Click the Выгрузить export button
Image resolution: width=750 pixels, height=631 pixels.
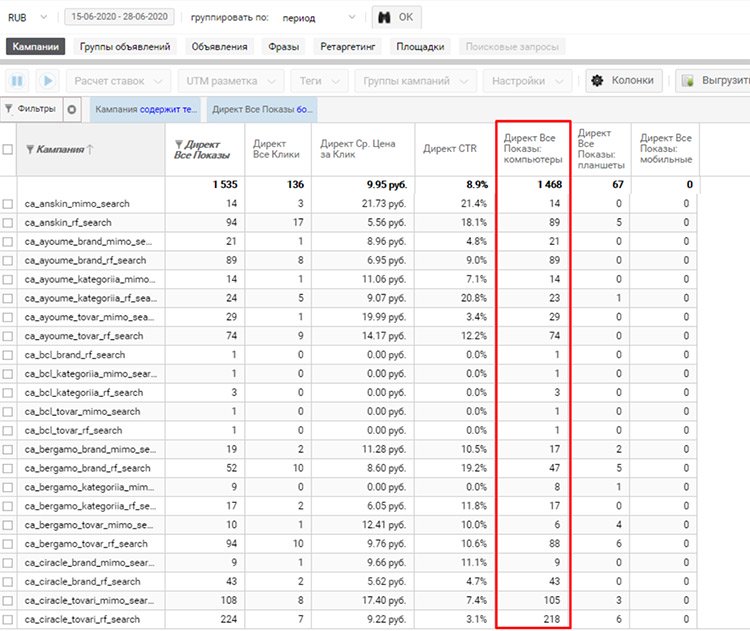coord(714,80)
